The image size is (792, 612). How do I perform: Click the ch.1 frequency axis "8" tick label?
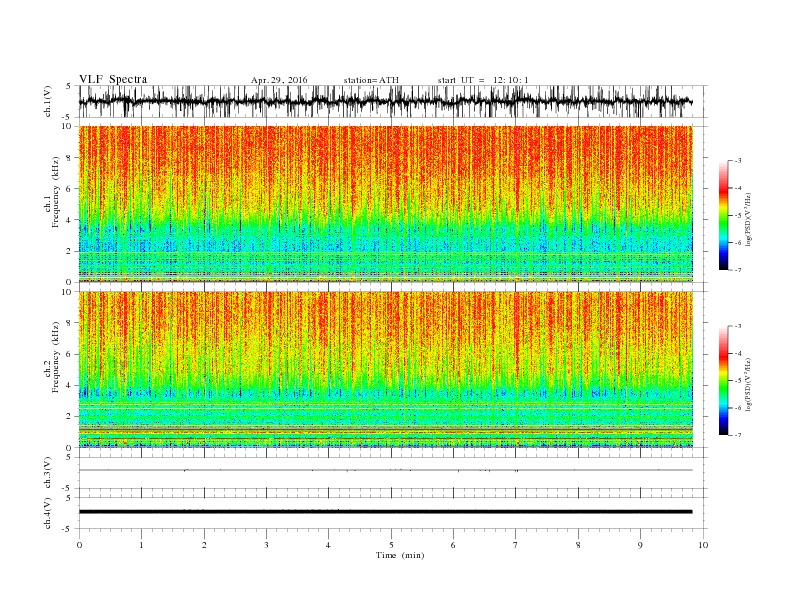70,158
